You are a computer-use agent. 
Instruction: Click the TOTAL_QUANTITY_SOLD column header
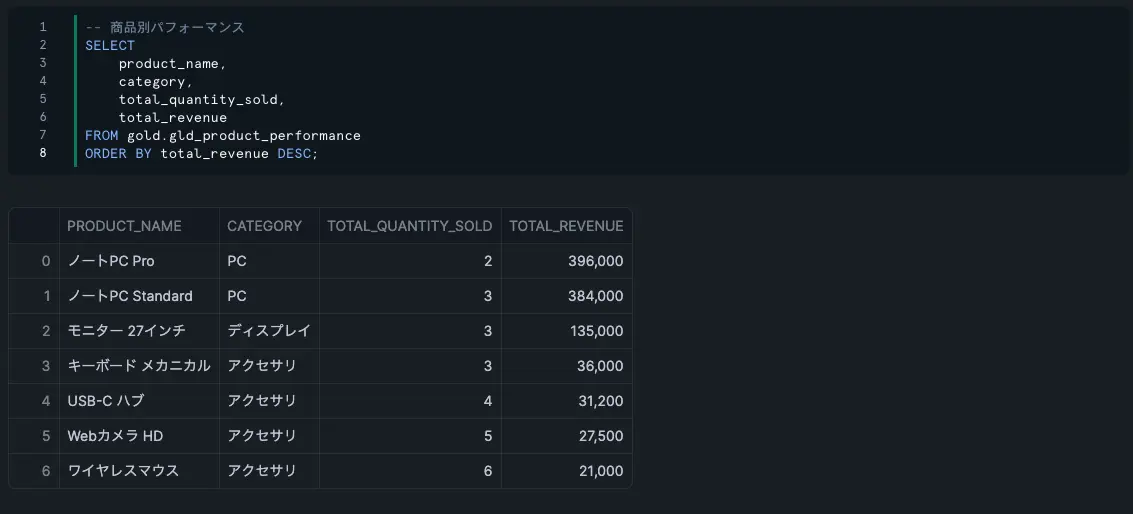click(x=409, y=226)
